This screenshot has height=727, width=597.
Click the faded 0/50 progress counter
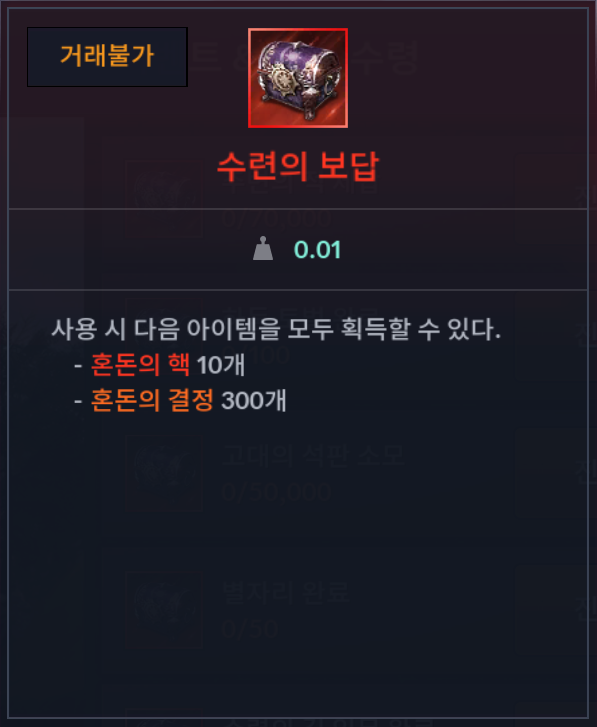250,629
